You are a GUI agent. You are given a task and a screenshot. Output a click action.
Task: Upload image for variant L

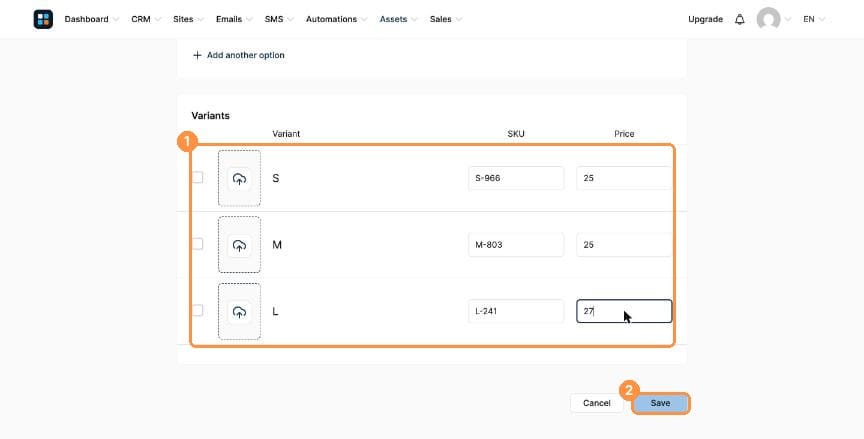pos(239,311)
